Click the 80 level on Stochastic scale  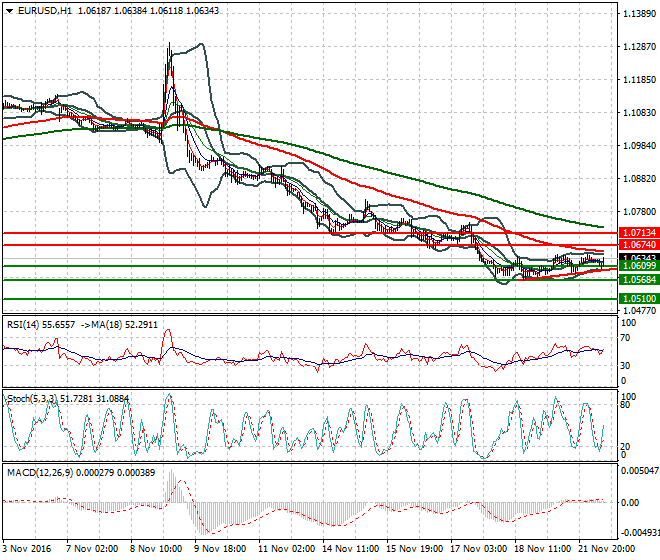point(624,406)
